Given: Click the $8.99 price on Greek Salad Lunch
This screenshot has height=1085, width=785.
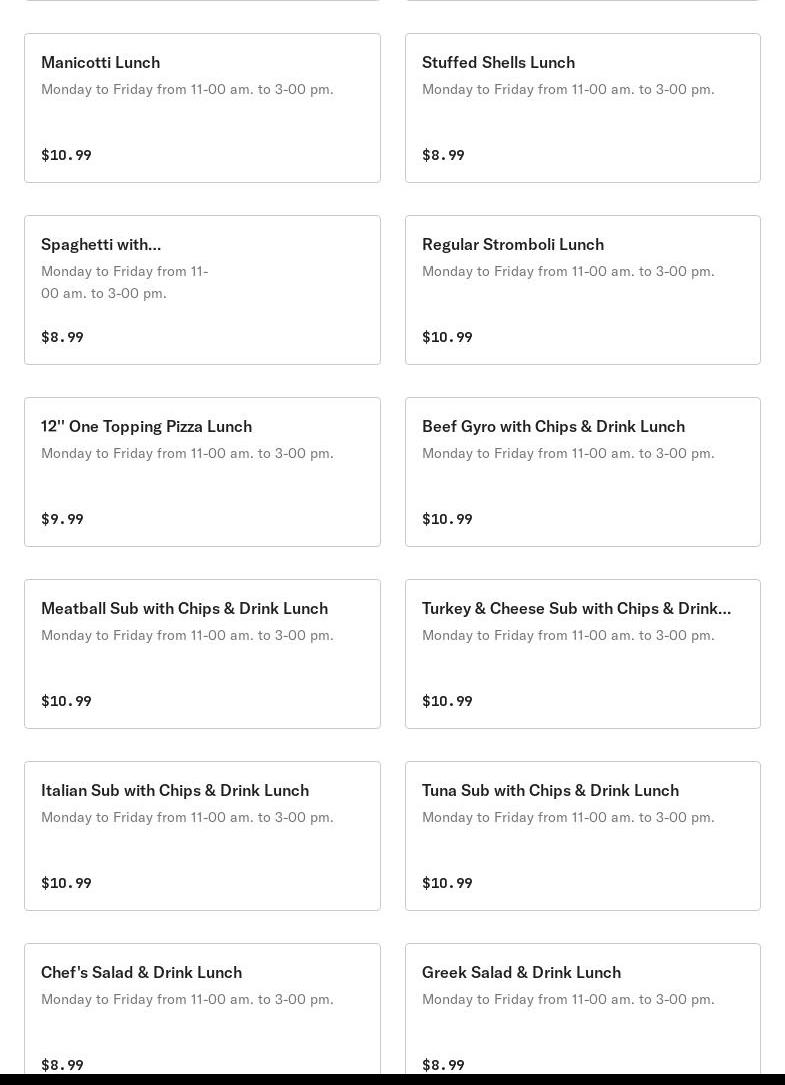Looking at the screenshot, I should [x=443, y=1064].
